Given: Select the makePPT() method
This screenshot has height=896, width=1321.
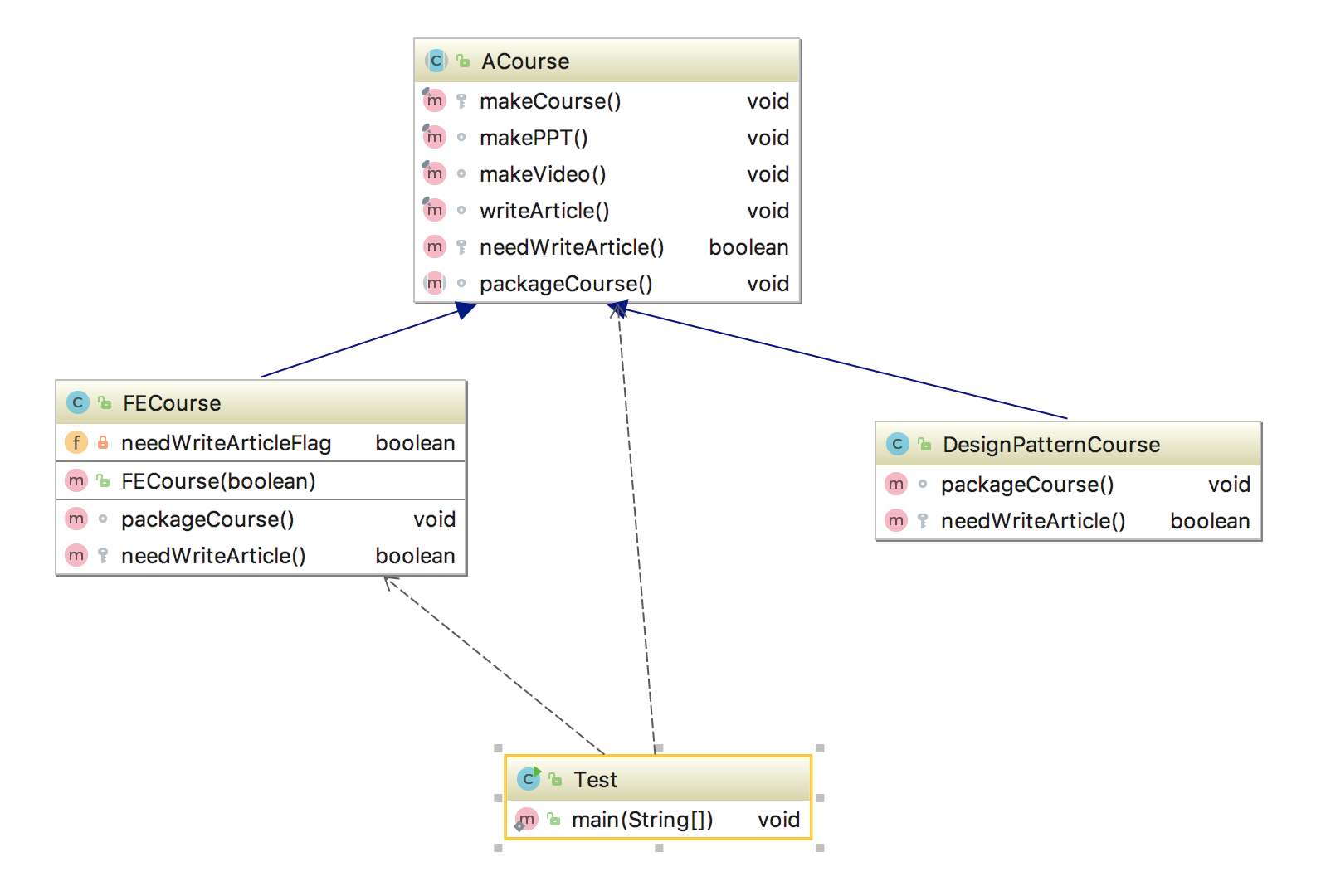Looking at the screenshot, I should pyautogui.click(x=607, y=138).
